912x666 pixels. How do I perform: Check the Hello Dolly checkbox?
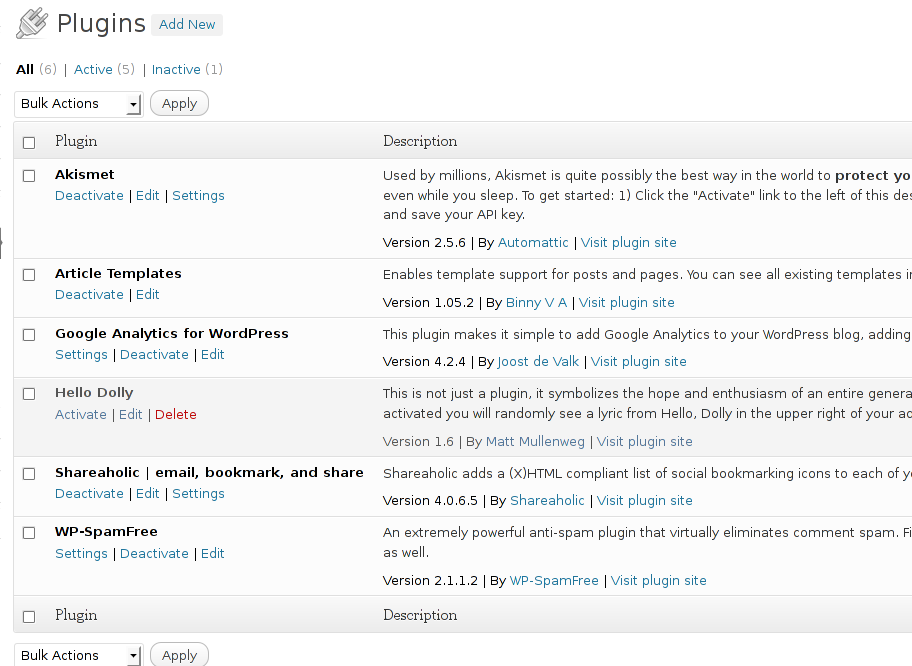coord(29,394)
